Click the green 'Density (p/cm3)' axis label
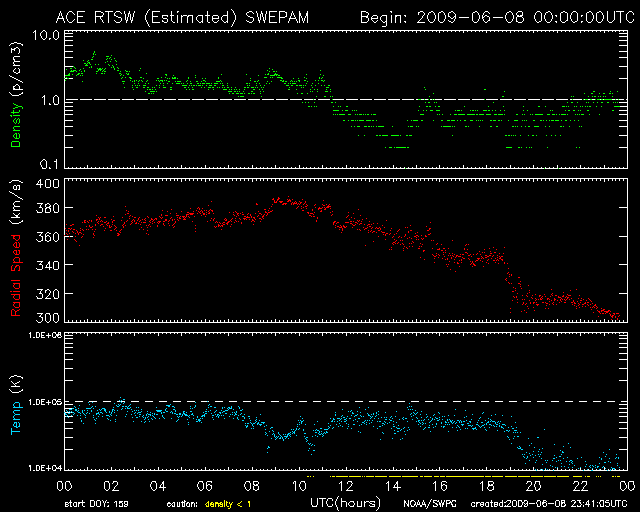 point(16,95)
